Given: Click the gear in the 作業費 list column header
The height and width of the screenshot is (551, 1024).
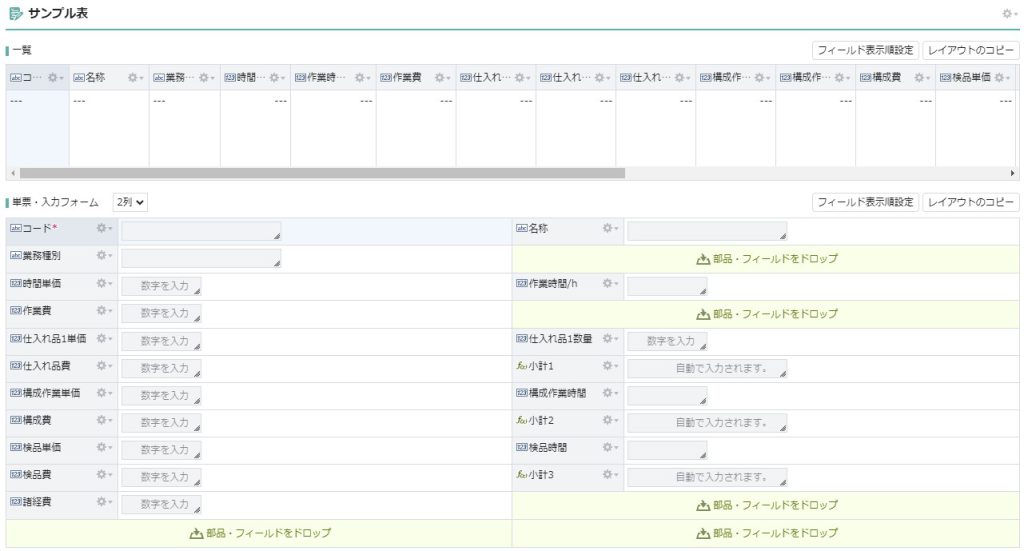Looking at the screenshot, I should coord(441,77).
